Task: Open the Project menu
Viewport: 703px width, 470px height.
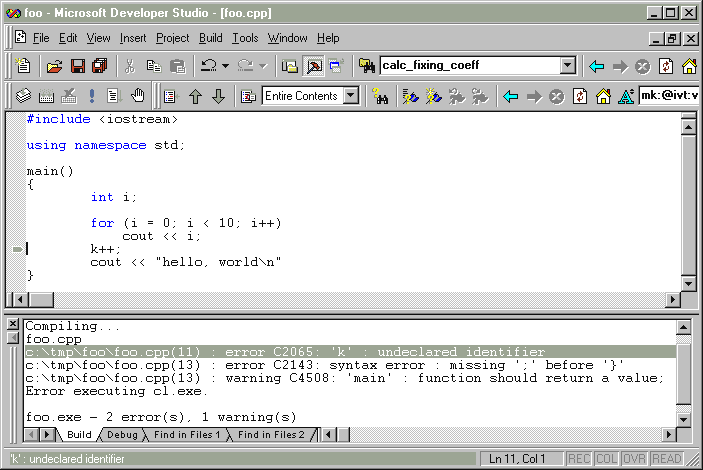Action: (173, 38)
